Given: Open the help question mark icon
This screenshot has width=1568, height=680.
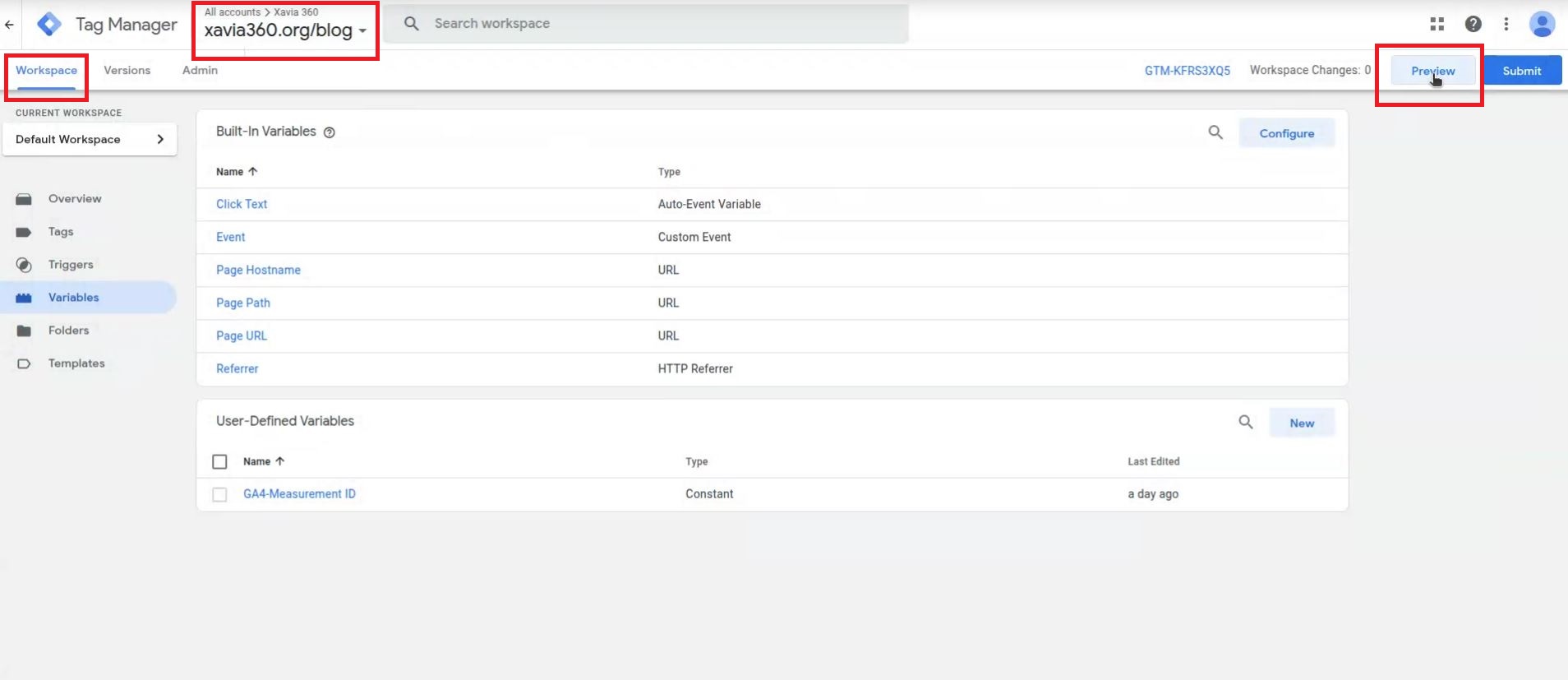Looking at the screenshot, I should point(1473,24).
